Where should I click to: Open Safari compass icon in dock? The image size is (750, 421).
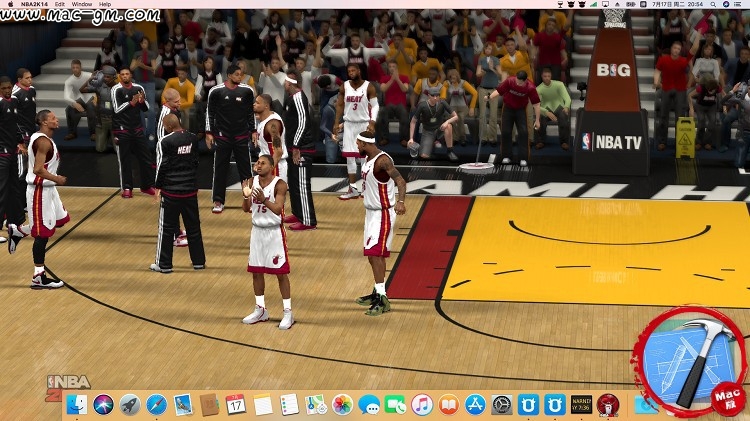pyautogui.click(x=156, y=405)
